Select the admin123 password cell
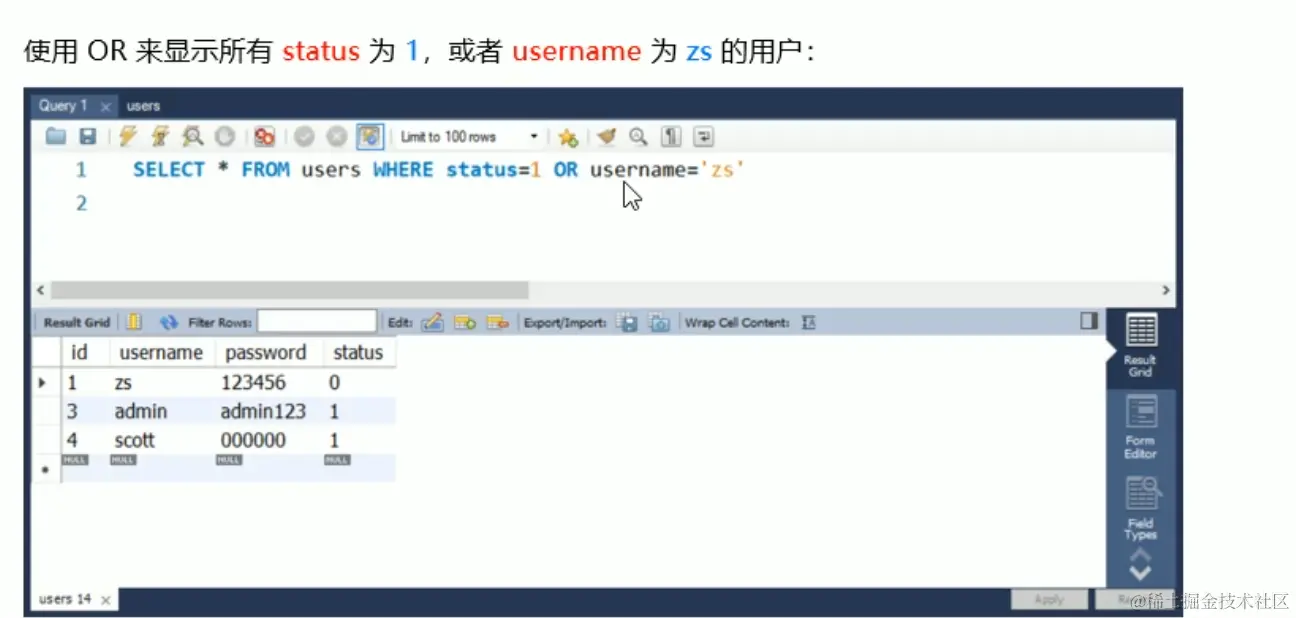This screenshot has height=618, width=1296. pos(269,411)
